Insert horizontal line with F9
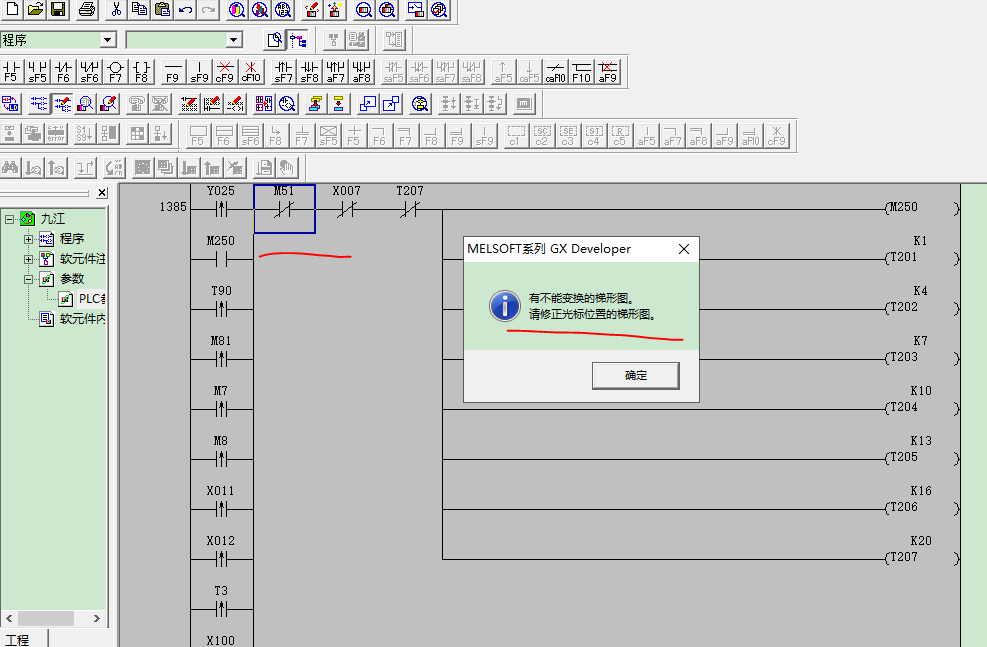Screen dimensions: 987x647 tap(173, 71)
